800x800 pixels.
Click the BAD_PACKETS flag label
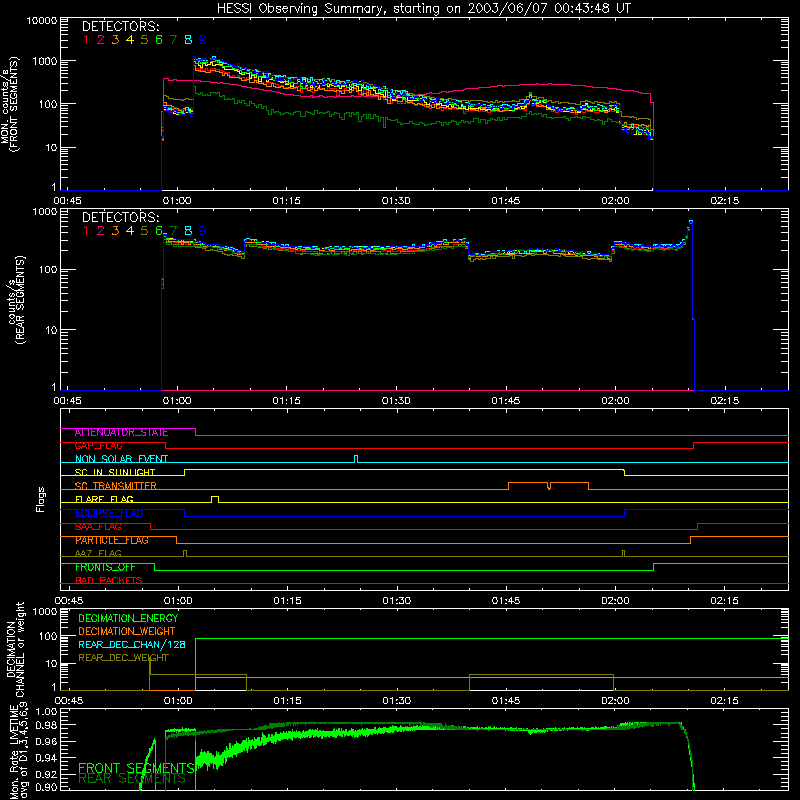point(109,581)
